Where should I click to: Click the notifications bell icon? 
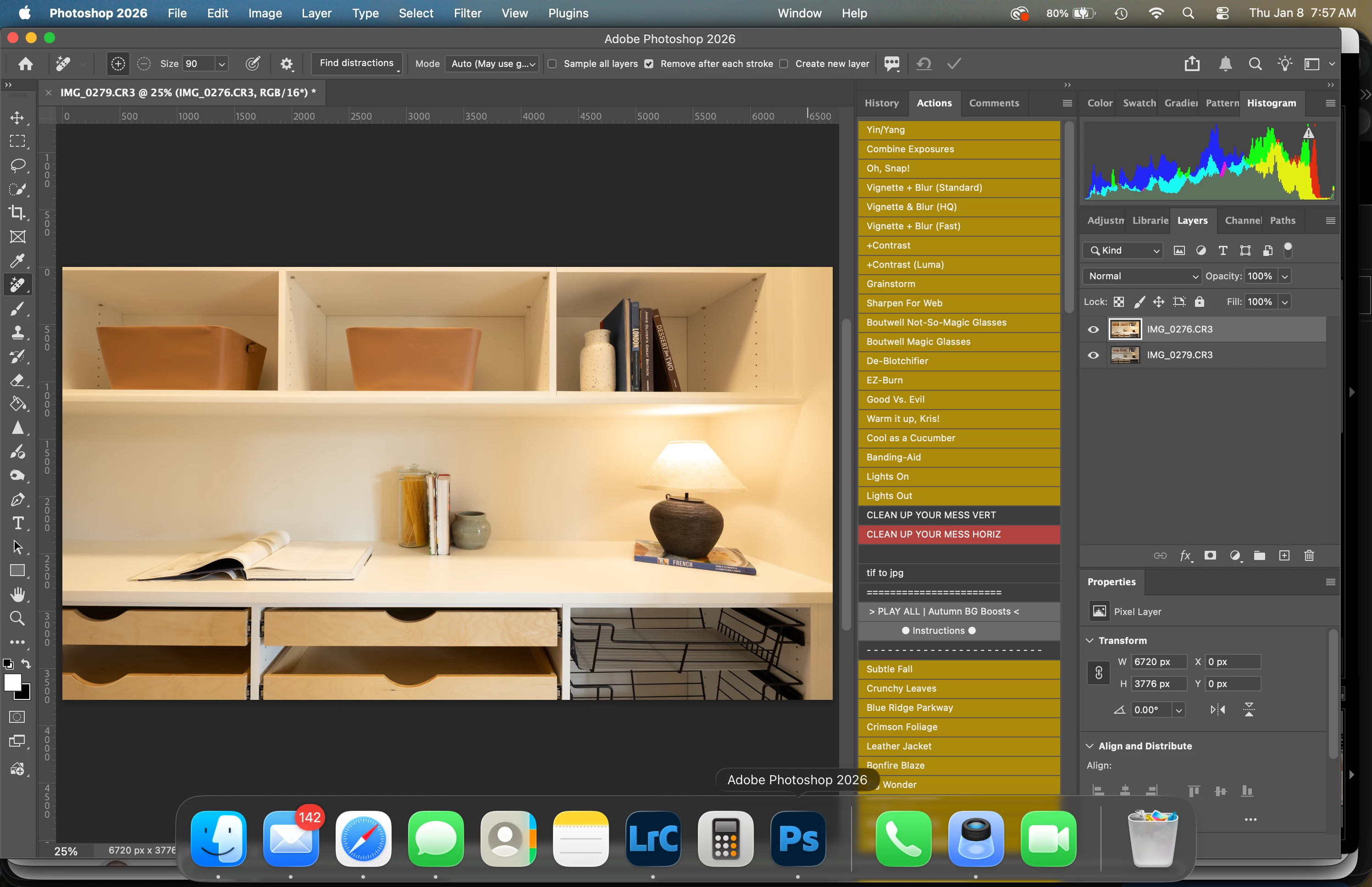tap(1225, 63)
